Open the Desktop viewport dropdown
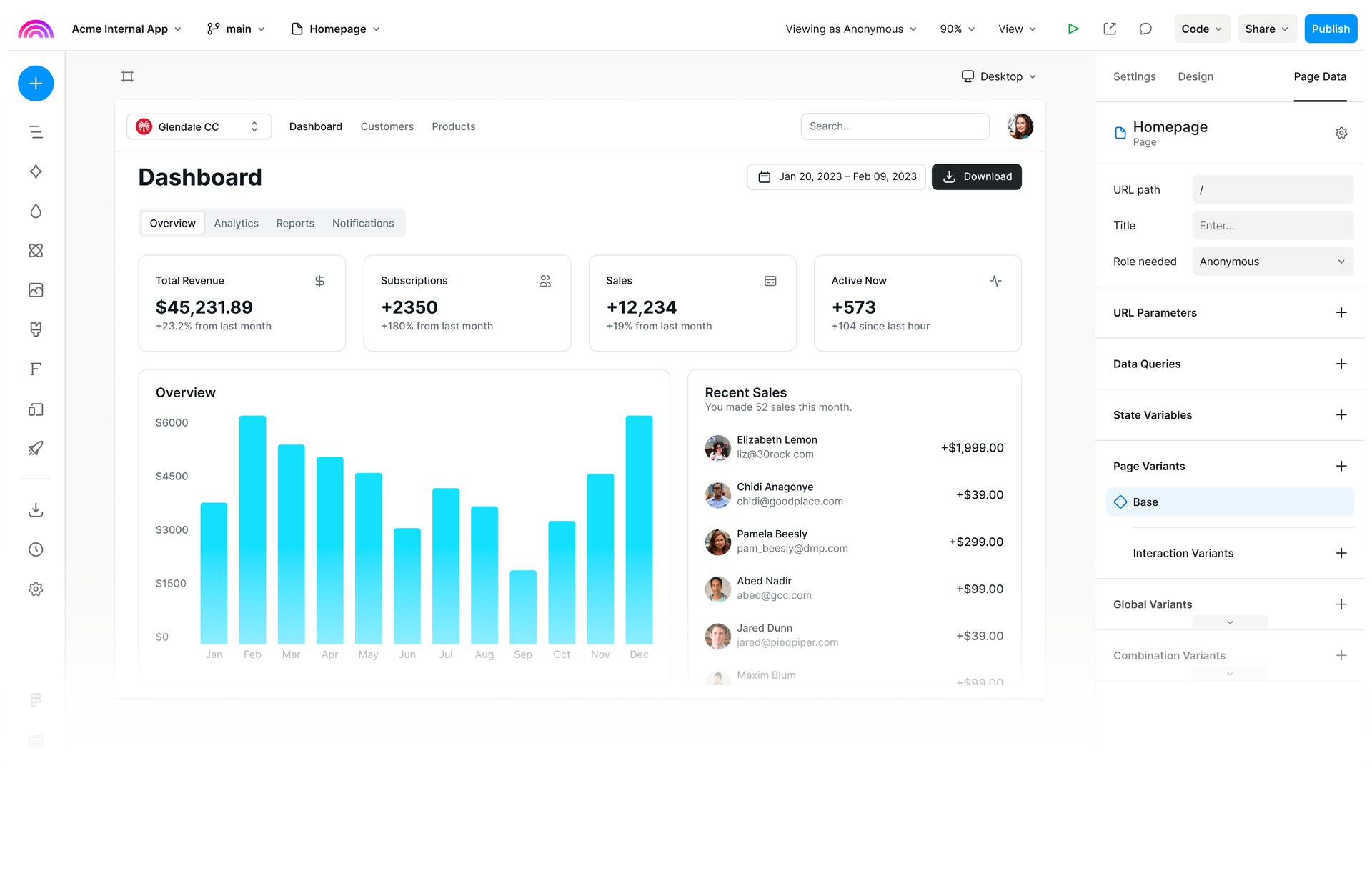Image resolution: width=1372 pixels, height=896 pixels. (x=999, y=76)
